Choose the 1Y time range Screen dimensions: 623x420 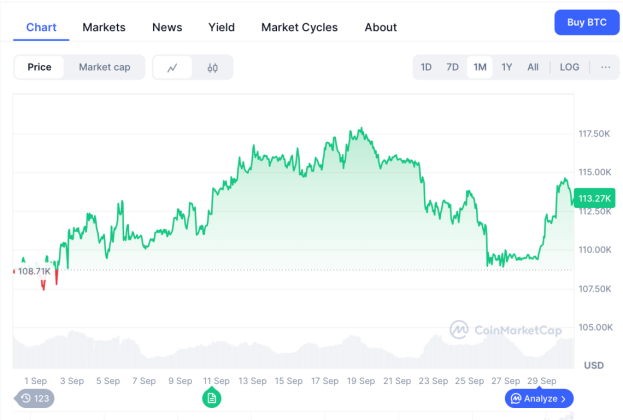point(507,67)
